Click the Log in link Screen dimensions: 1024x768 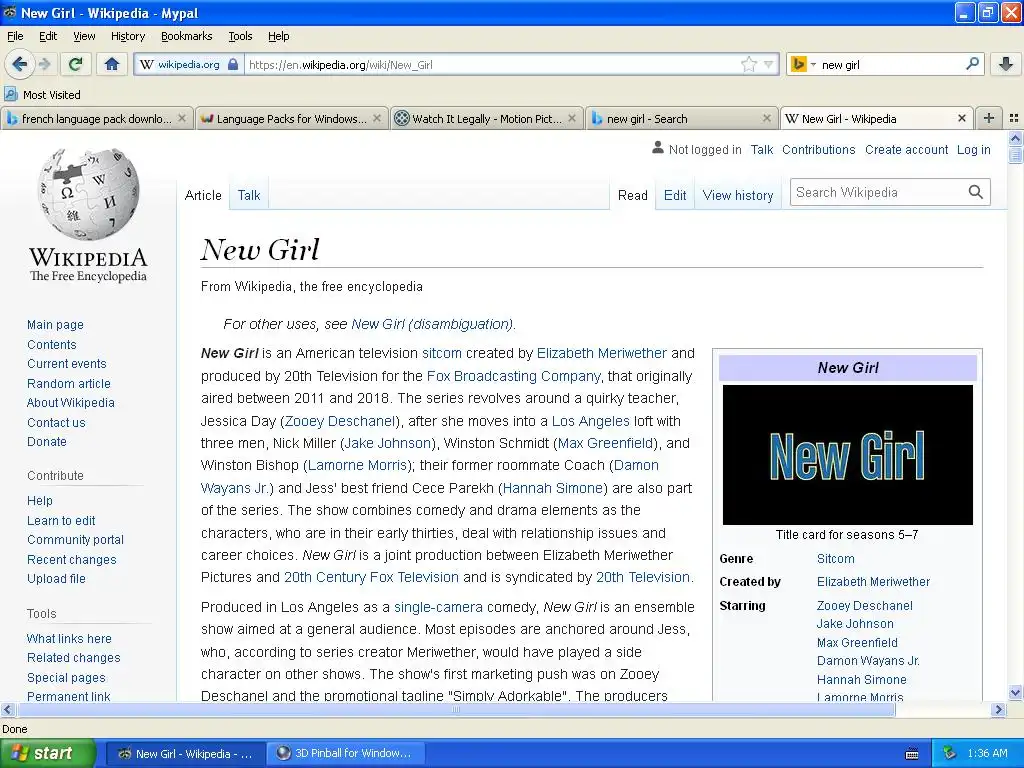tap(974, 150)
